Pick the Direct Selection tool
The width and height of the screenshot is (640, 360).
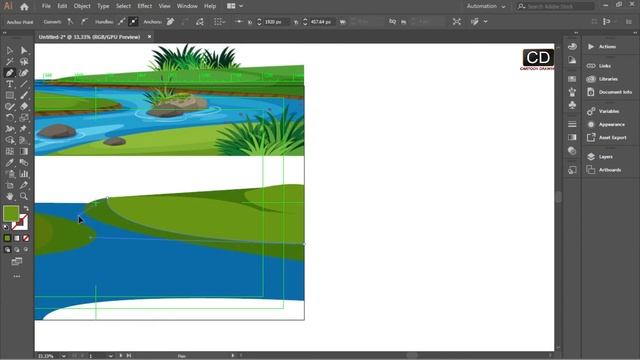(24, 51)
